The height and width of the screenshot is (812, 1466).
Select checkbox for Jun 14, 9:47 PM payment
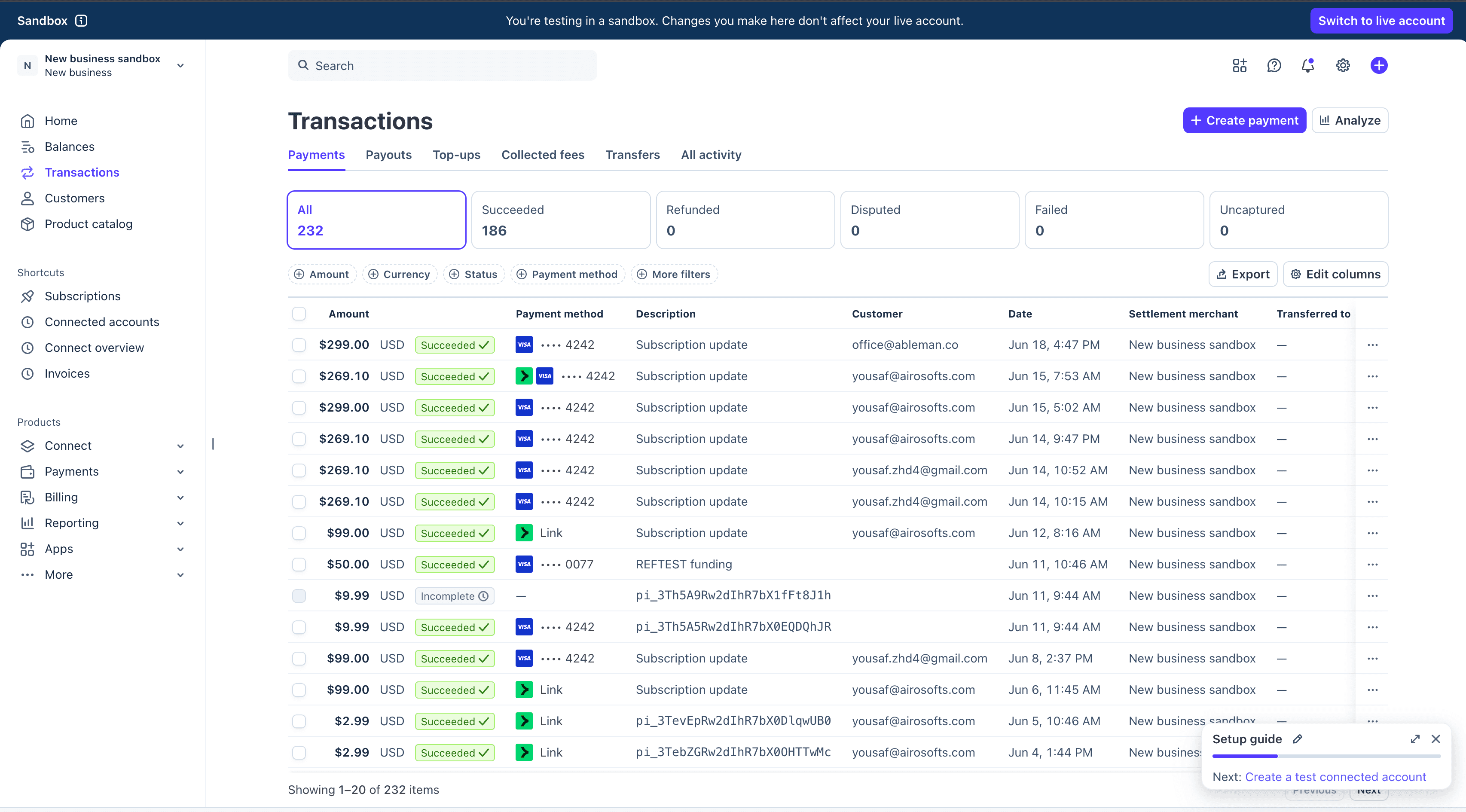(299, 439)
